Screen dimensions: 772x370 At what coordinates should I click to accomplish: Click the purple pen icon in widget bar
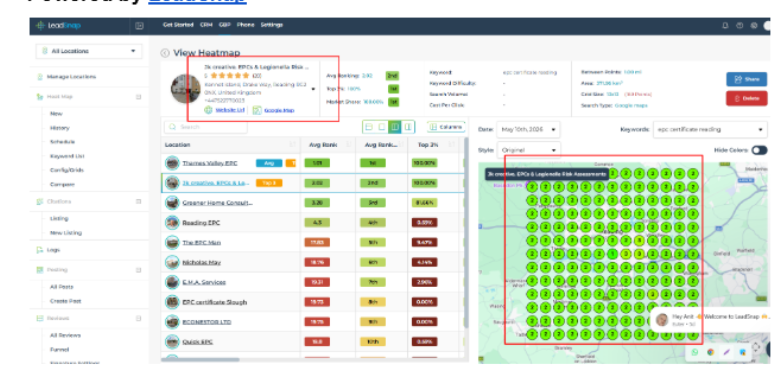coord(726,352)
